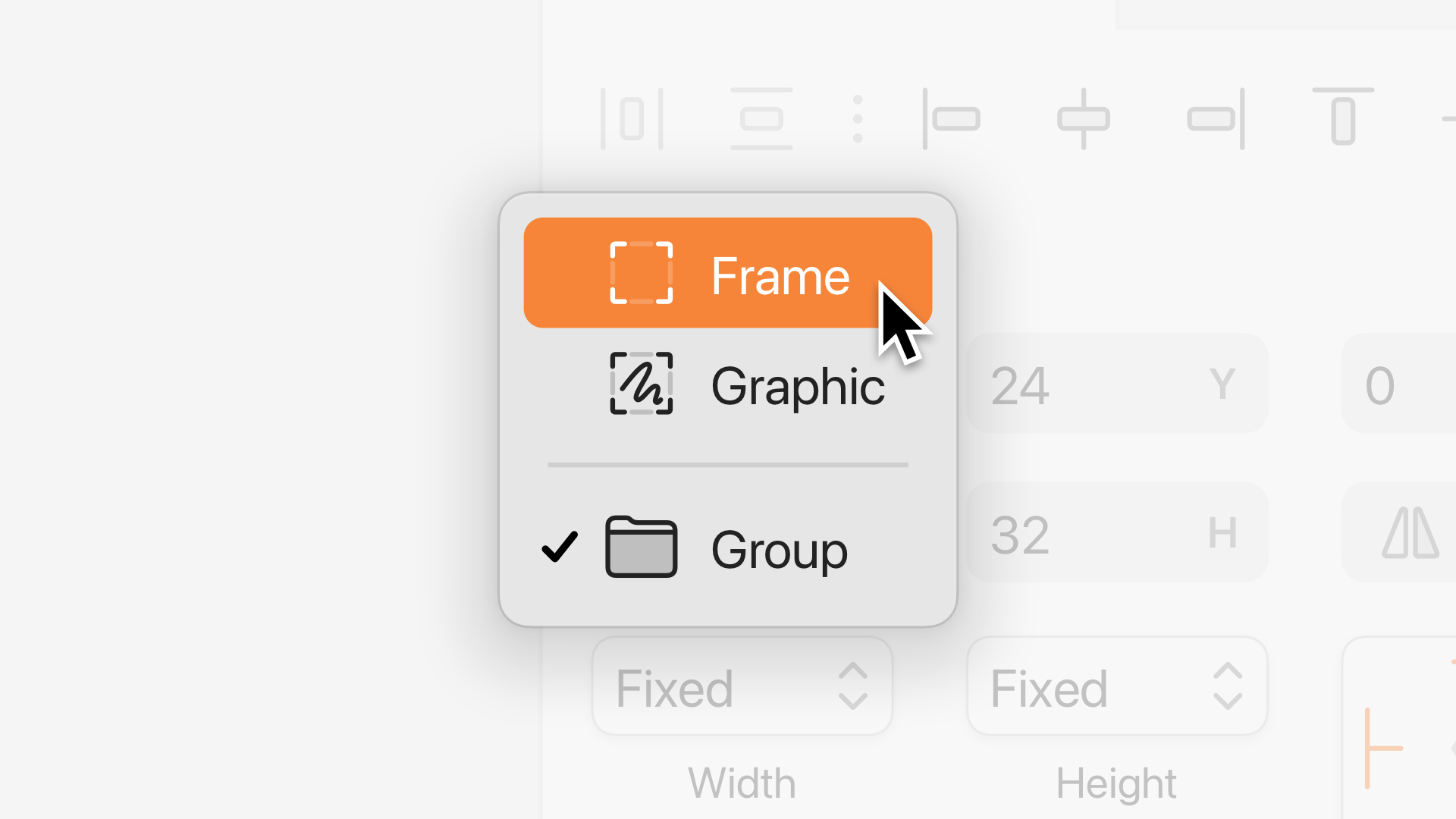Click the Y coordinate value field
1456x819 pixels.
pyautogui.click(x=1115, y=384)
